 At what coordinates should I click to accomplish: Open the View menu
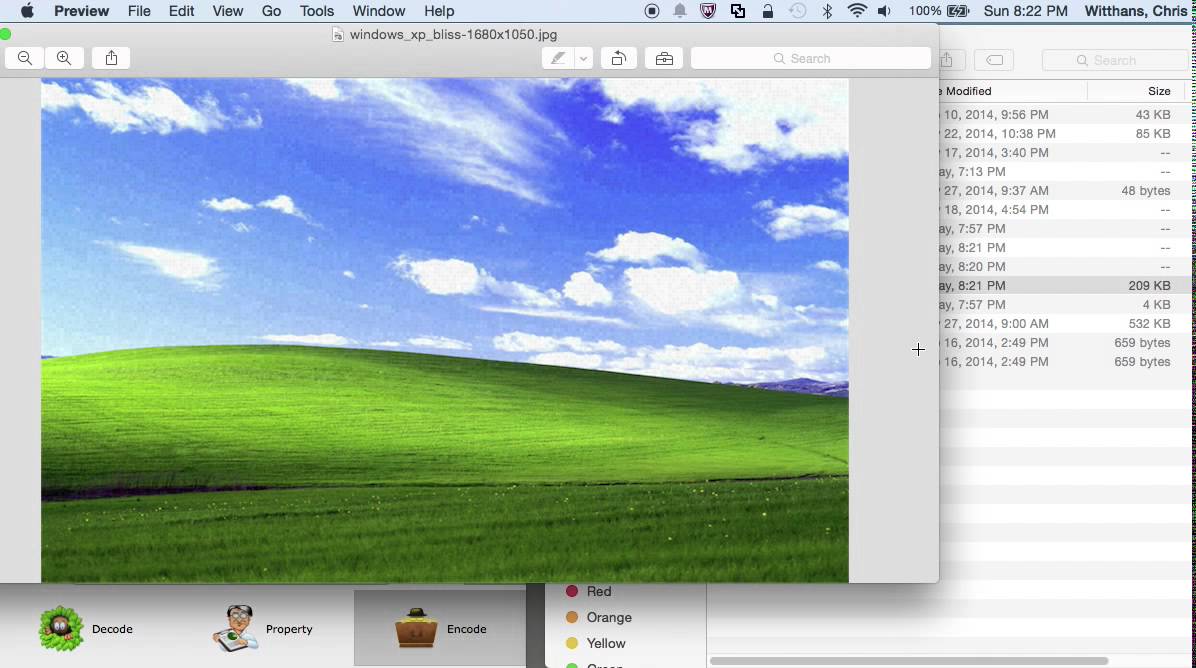point(227,11)
